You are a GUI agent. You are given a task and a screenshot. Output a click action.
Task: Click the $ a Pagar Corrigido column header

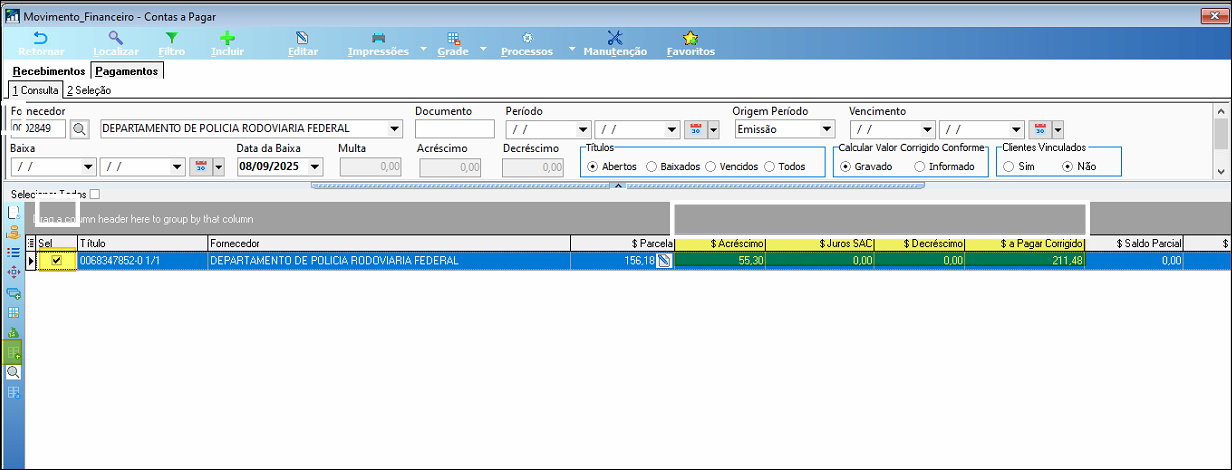(1026, 243)
